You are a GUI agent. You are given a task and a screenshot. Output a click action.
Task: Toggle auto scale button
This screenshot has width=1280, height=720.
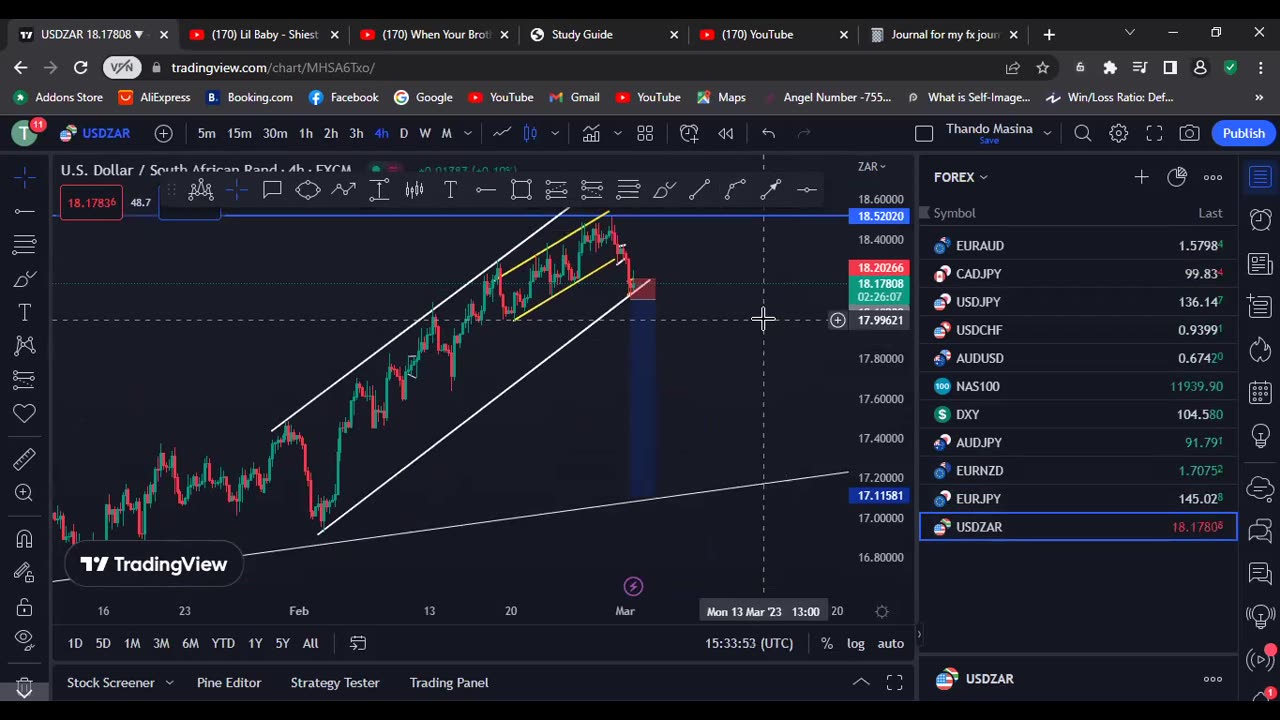pyautogui.click(x=891, y=643)
